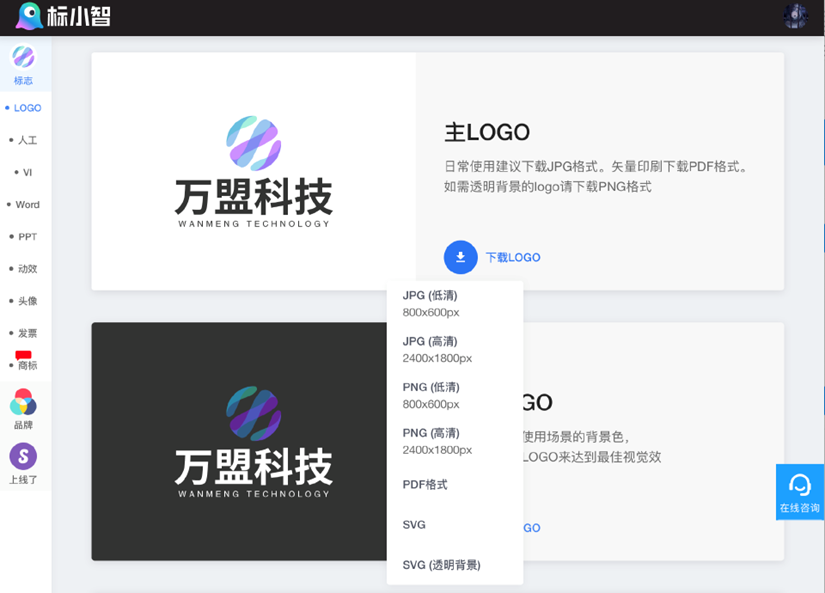Open the 品牌 colorful circles icon
The height and width of the screenshot is (593, 825).
[x=23, y=403]
